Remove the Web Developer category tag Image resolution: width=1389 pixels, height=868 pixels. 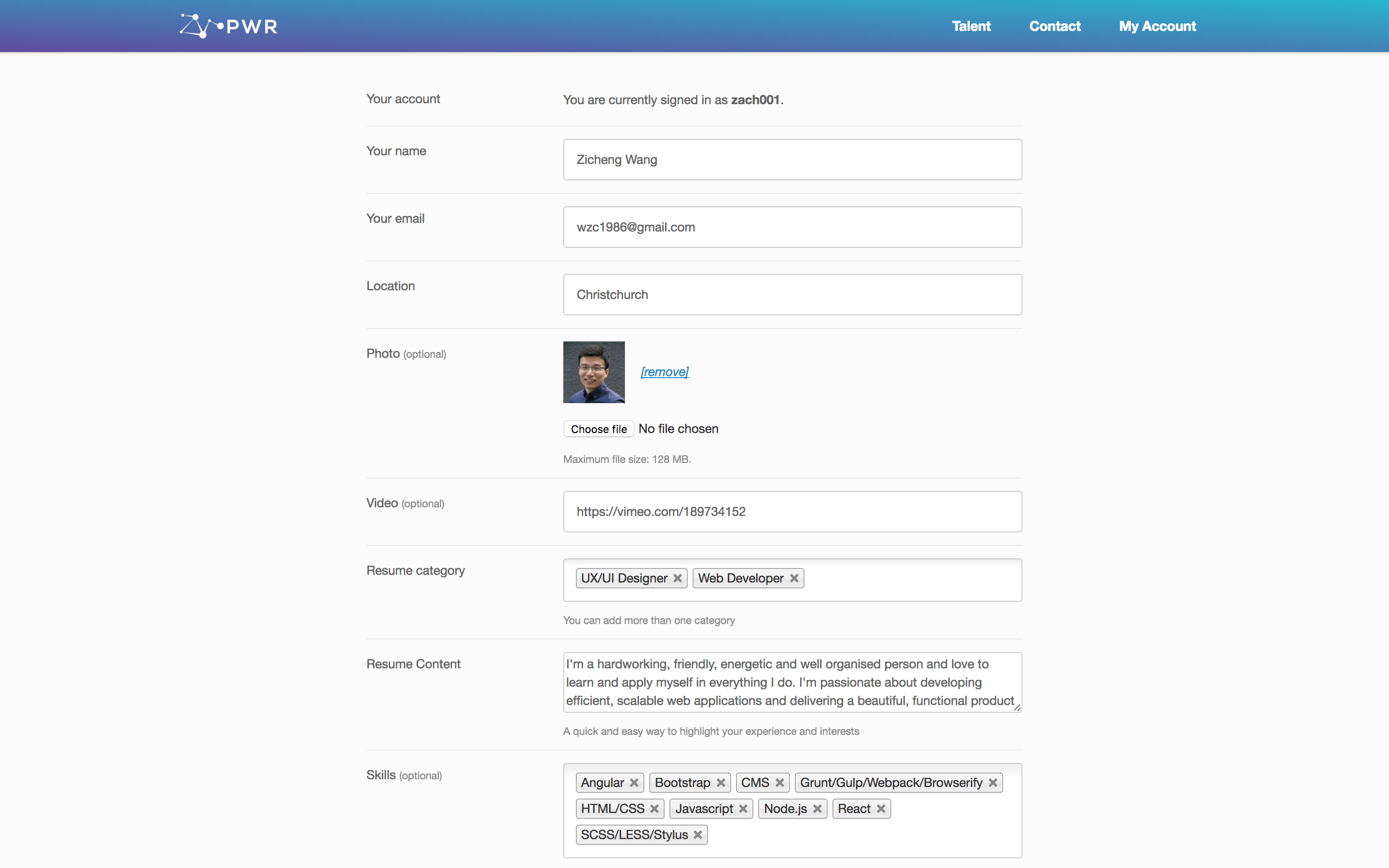pos(794,578)
